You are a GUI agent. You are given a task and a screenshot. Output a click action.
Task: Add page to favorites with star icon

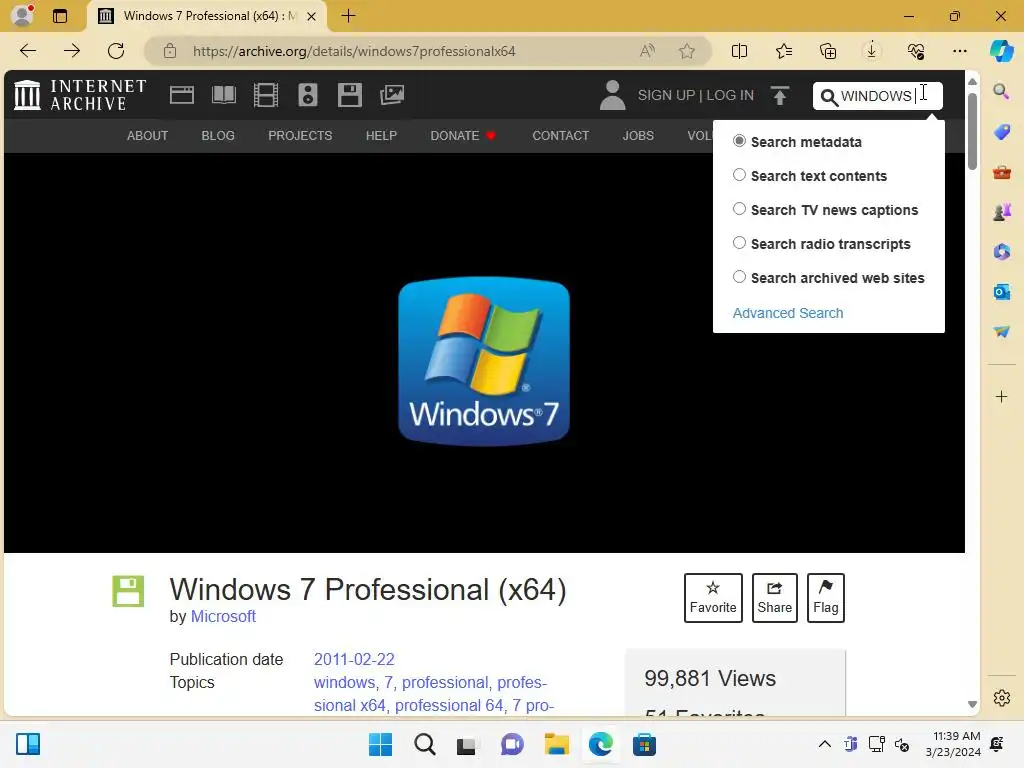(x=686, y=51)
